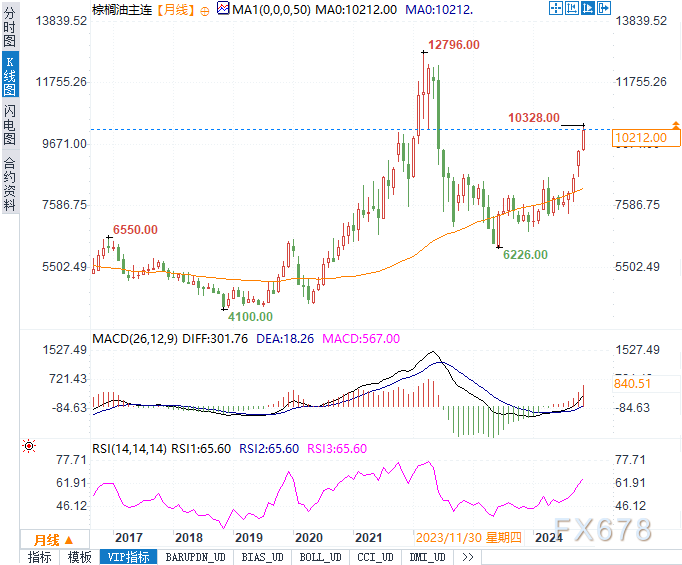
Task: Select the K线图 candlestick chart tab
Action: pos(9,75)
